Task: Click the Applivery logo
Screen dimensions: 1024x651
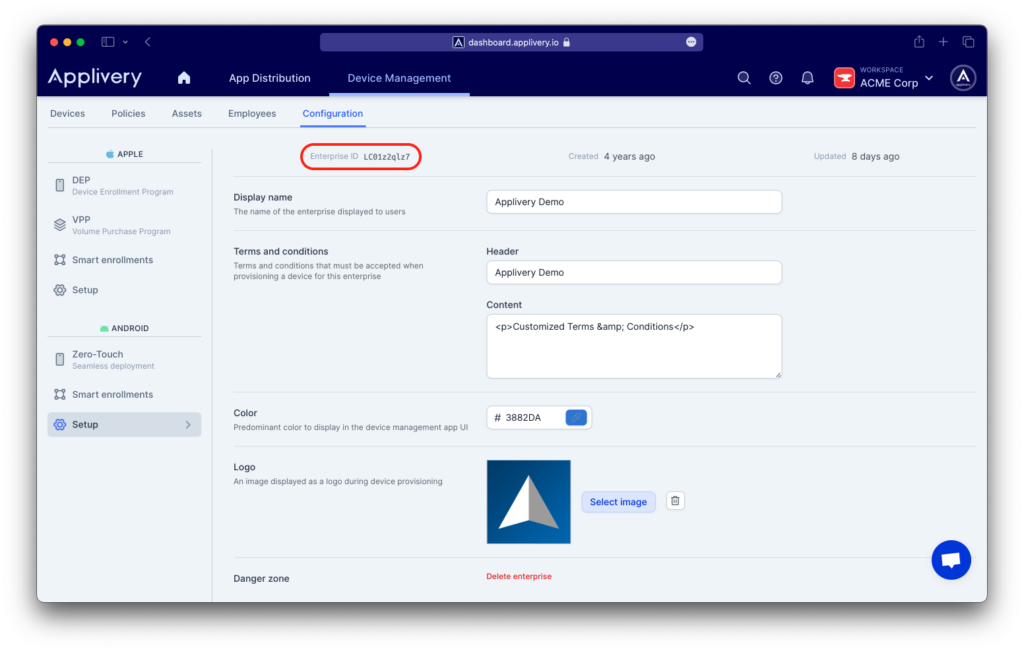Action: point(95,77)
